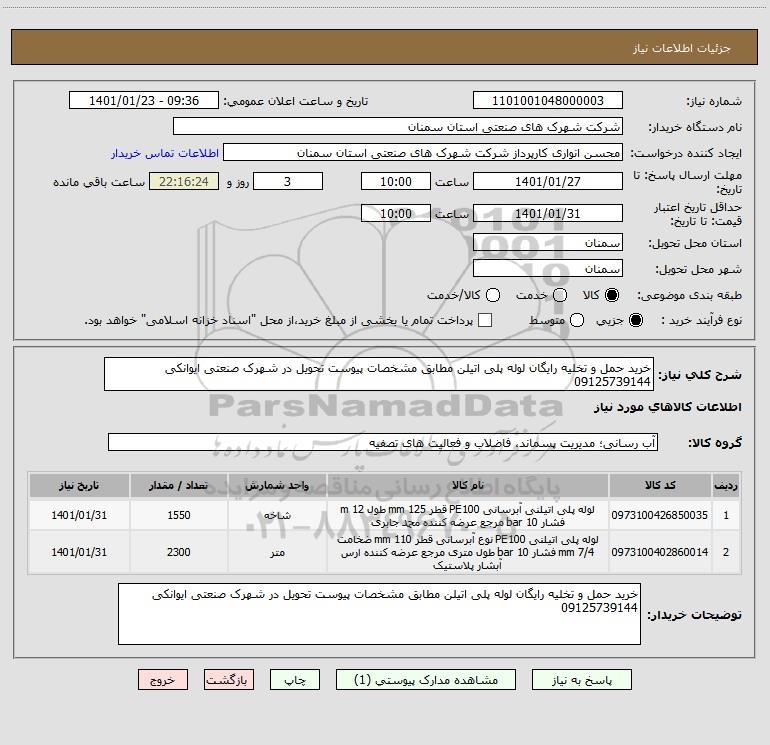Click the بازگشت back button

[x=229, y=680]
